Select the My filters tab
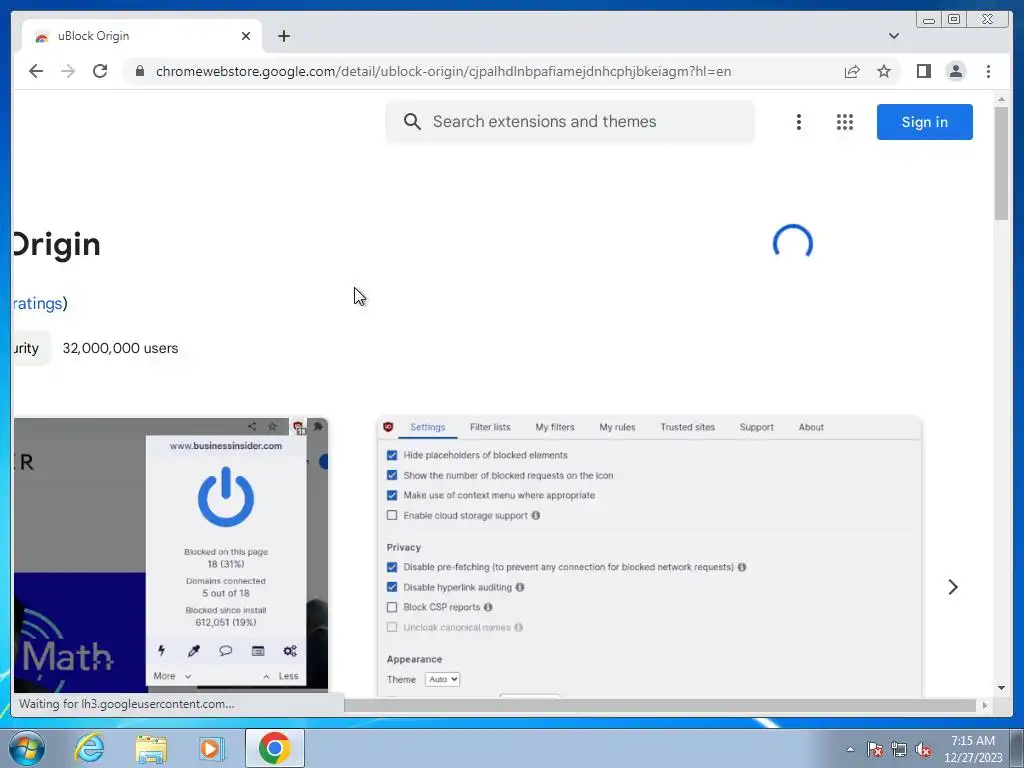This screenshot has height=768, width=1024. (554, 427)
